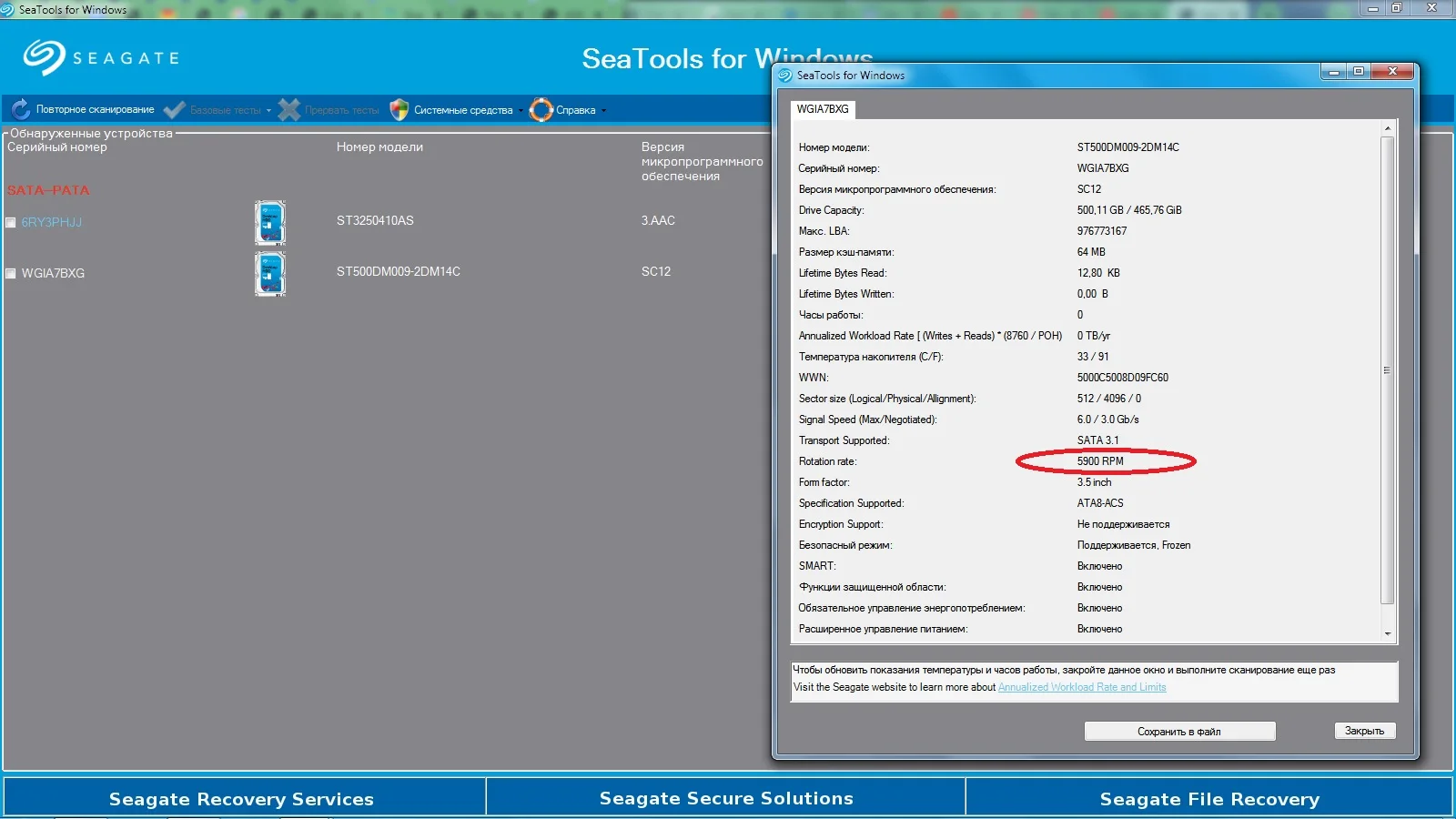Maximize the SeaTools drive info dialog
This screenshot has height=819, width=1456.
[x=1359, y=72]
